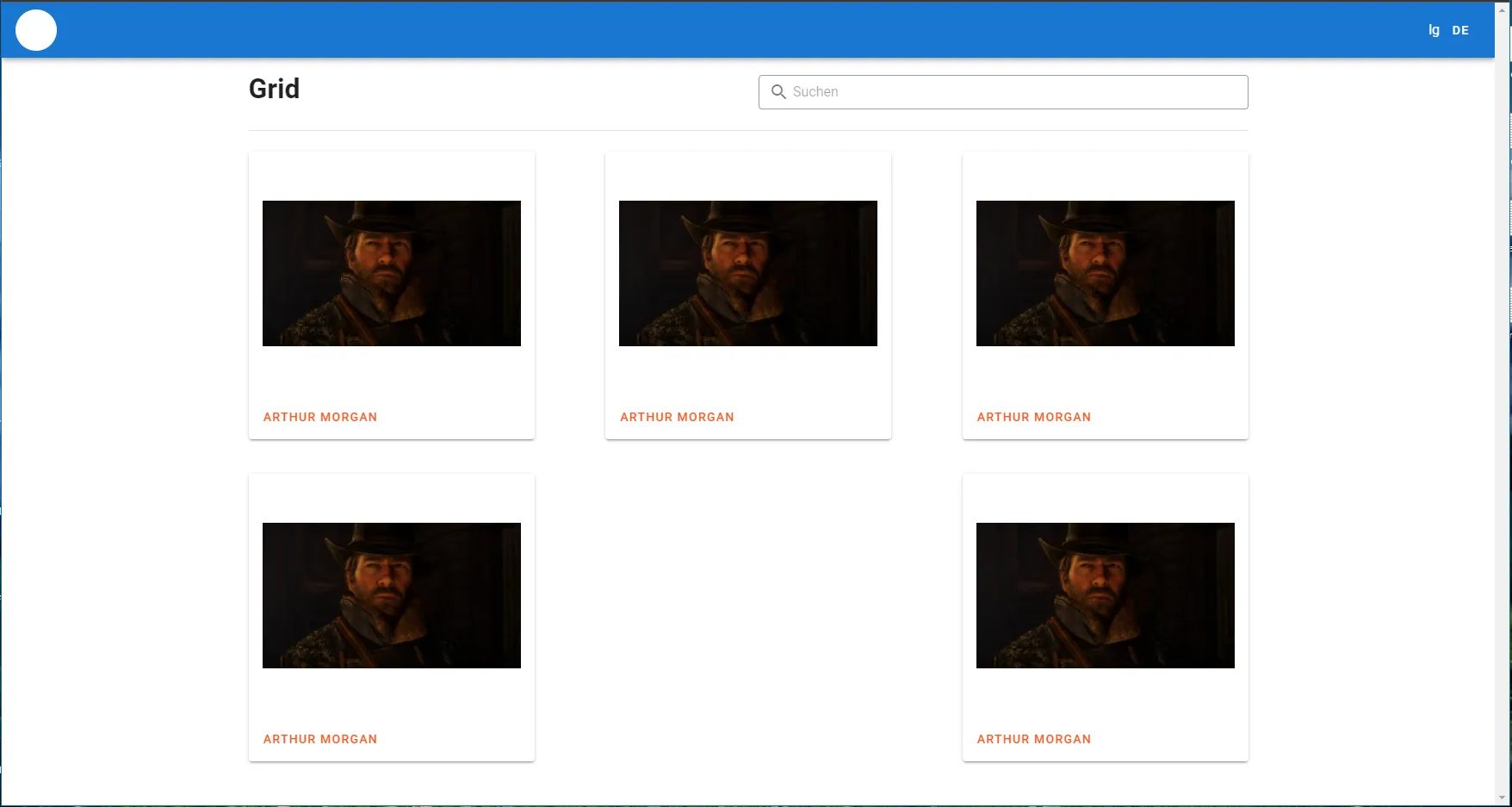Open the top-middle card's Arthur Morgan image
Viewport: 1512px width, 807px height.
[748, 273]
